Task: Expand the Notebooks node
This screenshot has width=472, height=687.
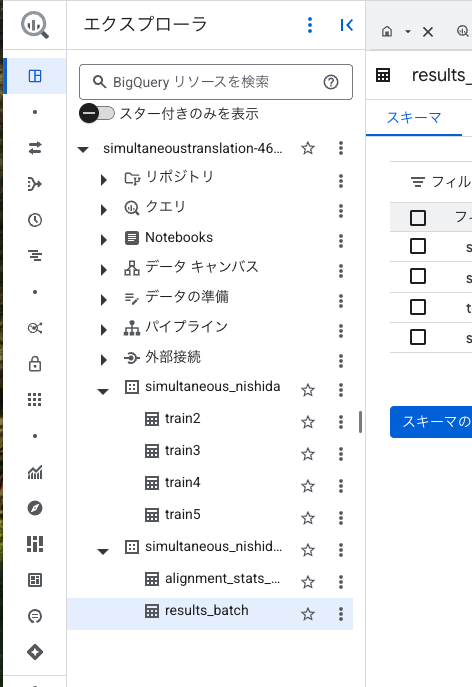Action: 103,240
